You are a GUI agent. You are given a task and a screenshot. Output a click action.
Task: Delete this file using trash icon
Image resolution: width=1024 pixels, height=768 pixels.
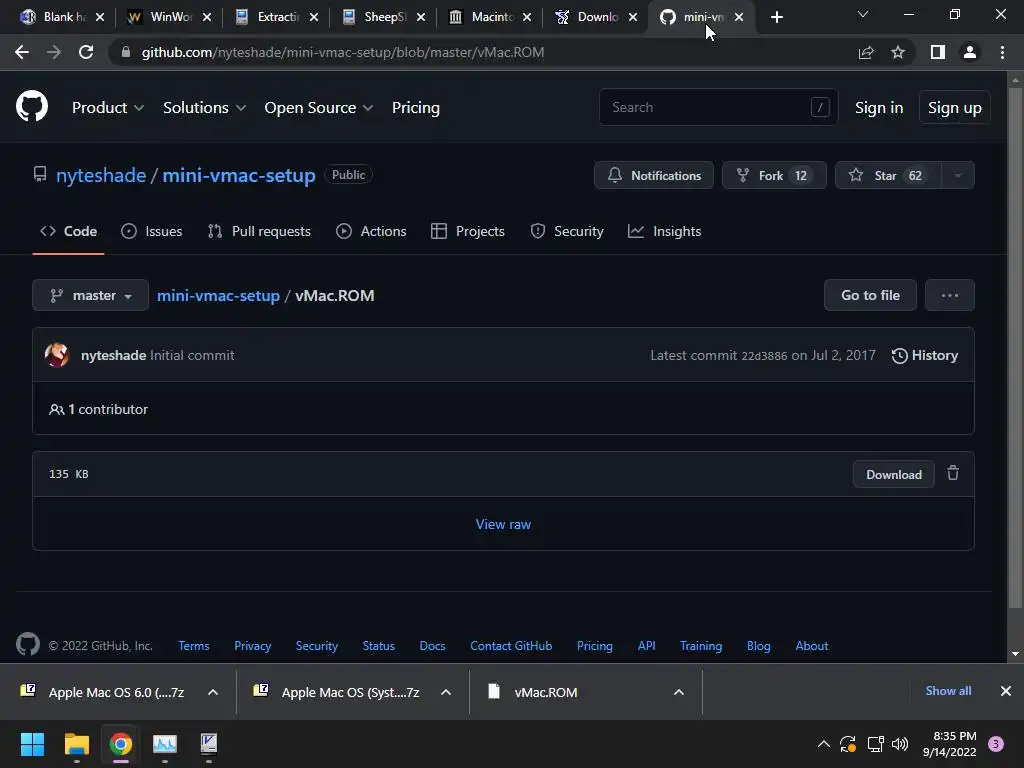[953, 473]
